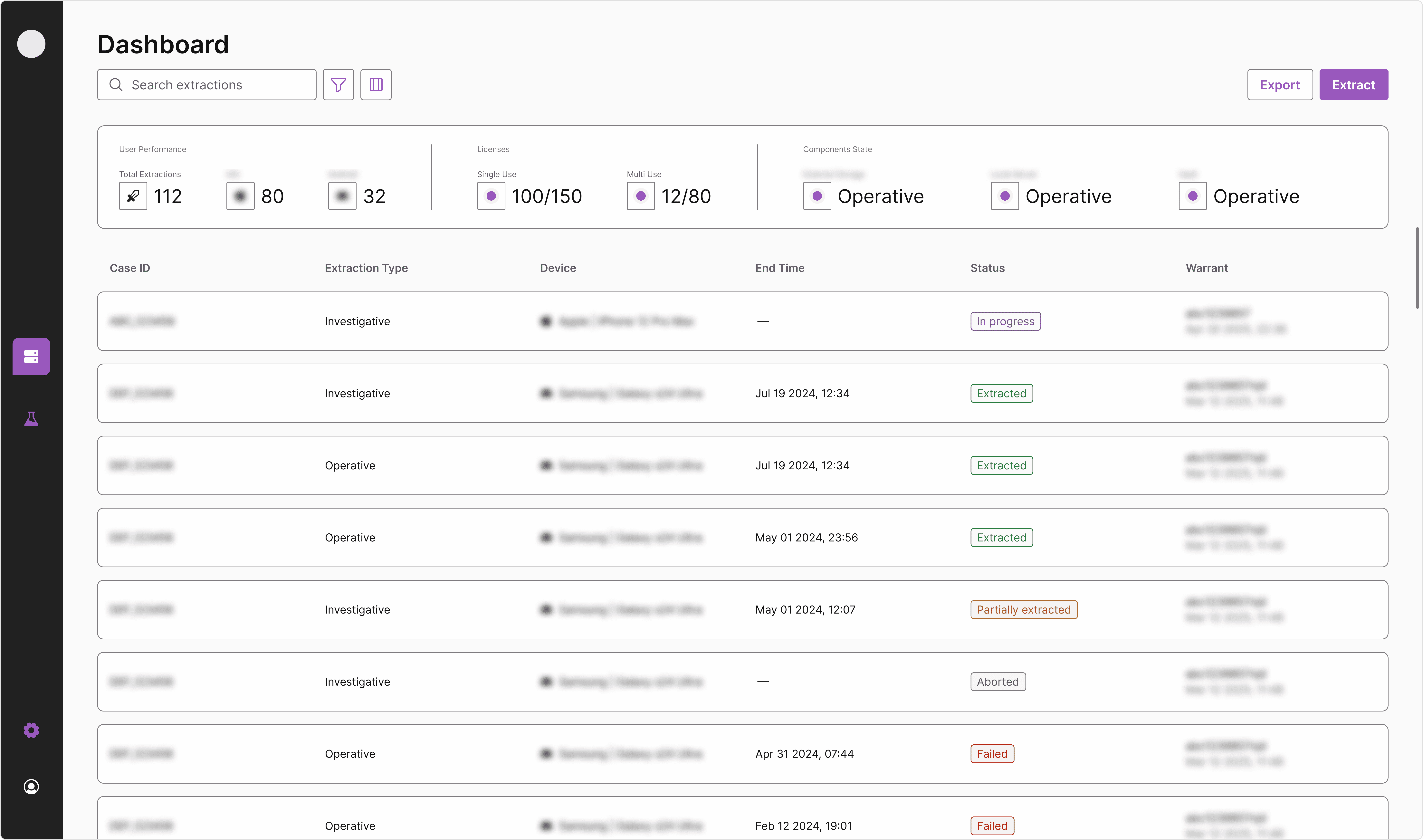Viewport: 1423px width, 840px height.
Task: Click the search magnifier icon
Action: pos(116,85)
